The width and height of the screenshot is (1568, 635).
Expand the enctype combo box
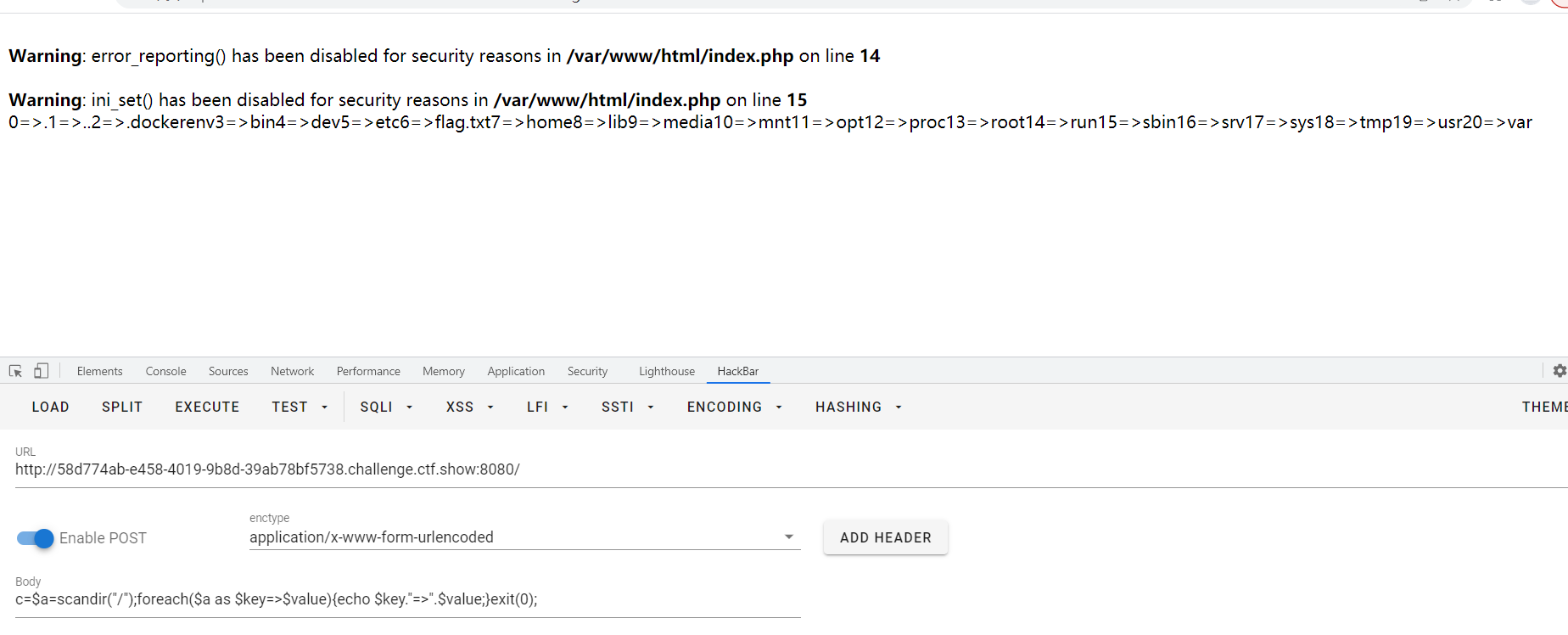(x=524, y=537)
